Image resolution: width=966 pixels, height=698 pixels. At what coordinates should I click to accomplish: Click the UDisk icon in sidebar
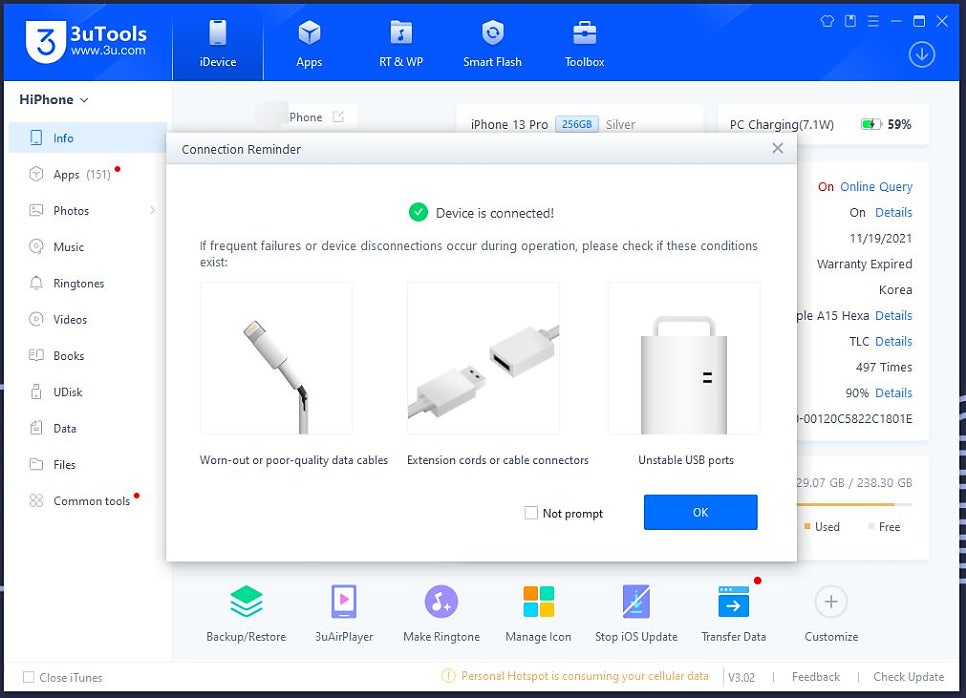(36, 392)
